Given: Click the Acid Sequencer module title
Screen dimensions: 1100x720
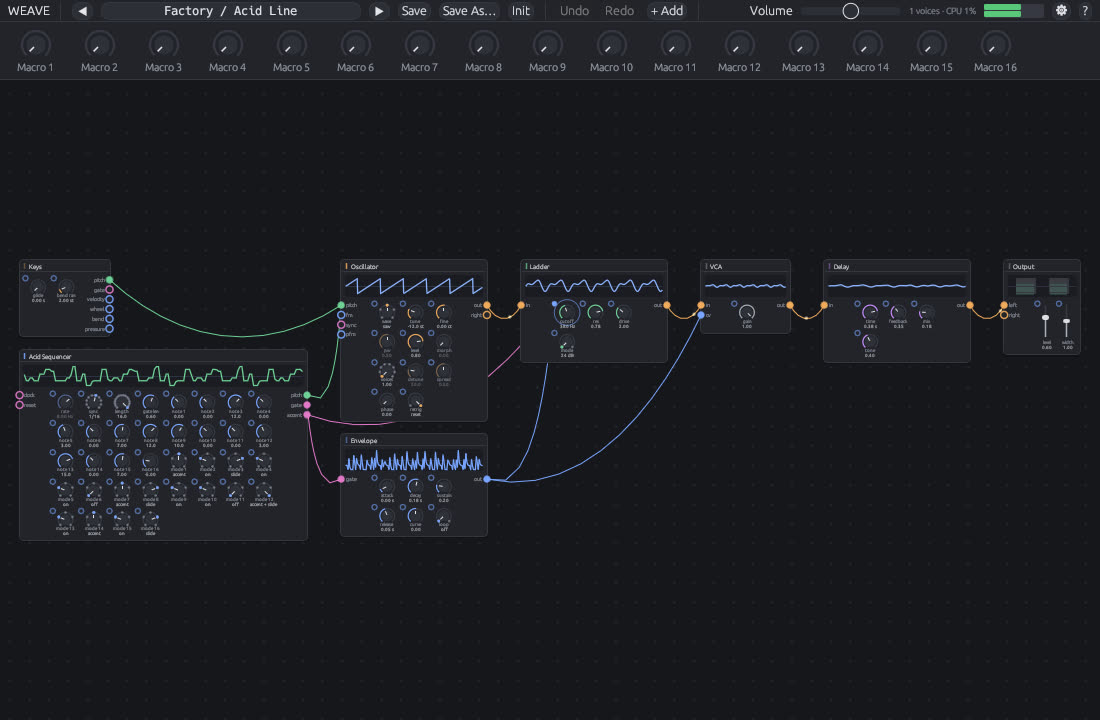Looking at the screenshot, I should pos(50,356).
